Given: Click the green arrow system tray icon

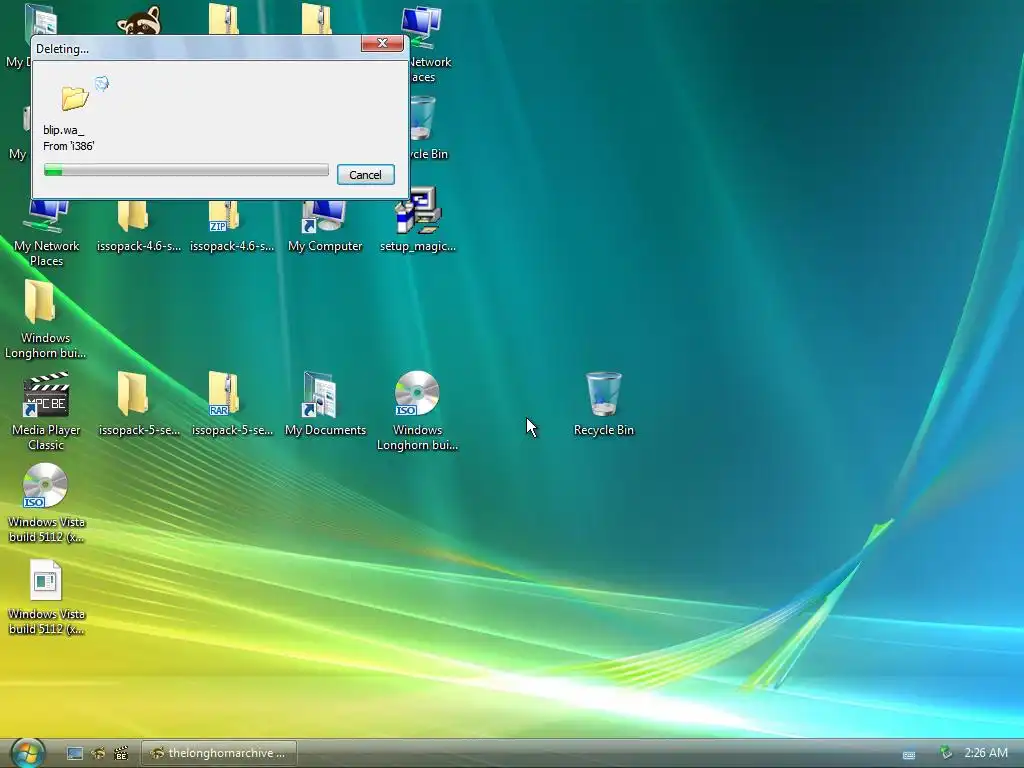Looking at the screenshot, I should pyautogui.click(x=945, y=752).
